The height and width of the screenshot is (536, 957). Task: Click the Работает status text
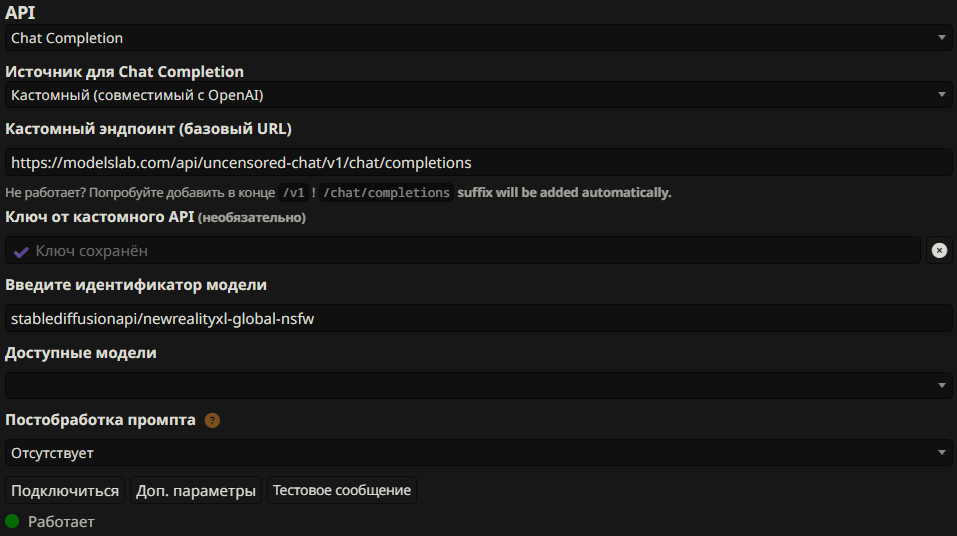click(61, 522)
